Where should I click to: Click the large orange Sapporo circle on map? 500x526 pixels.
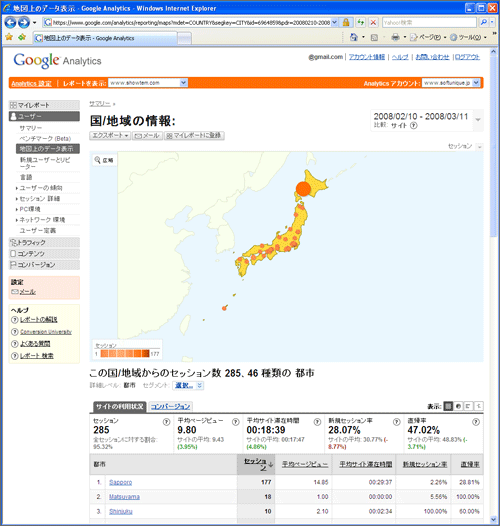tap(303, 189)
